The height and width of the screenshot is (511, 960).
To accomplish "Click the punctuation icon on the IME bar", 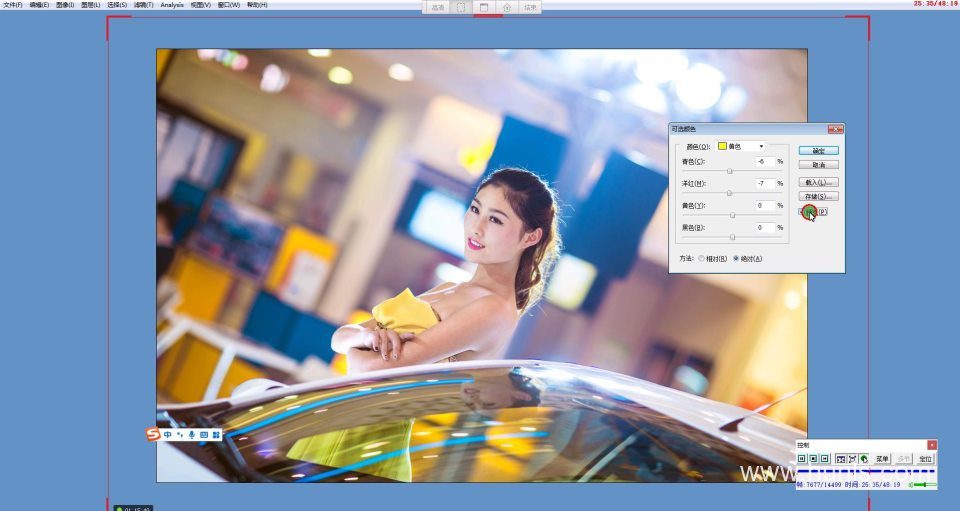I will click(180, 435).
